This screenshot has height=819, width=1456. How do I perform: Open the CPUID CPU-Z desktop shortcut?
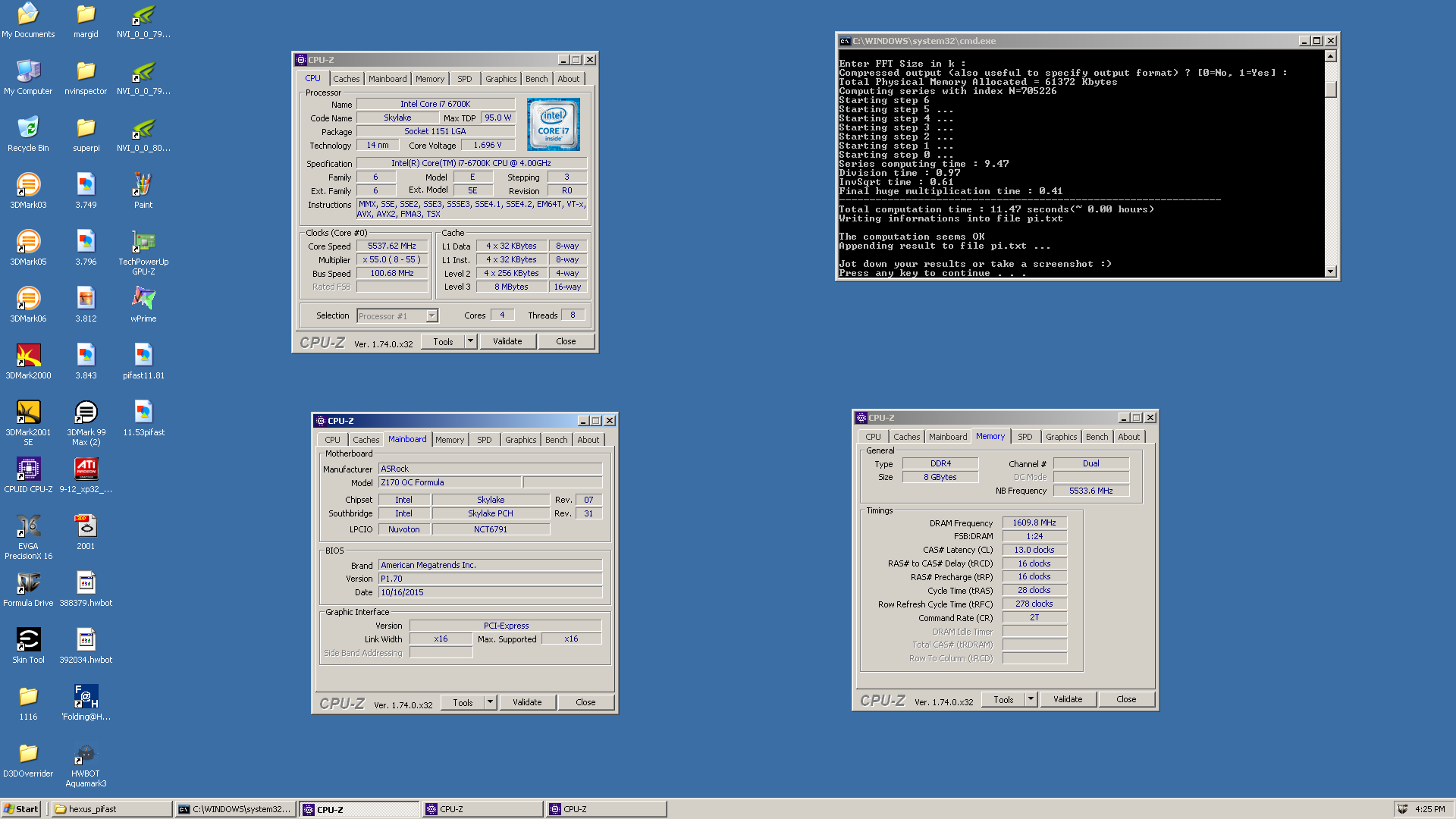[x=28, y=475]
